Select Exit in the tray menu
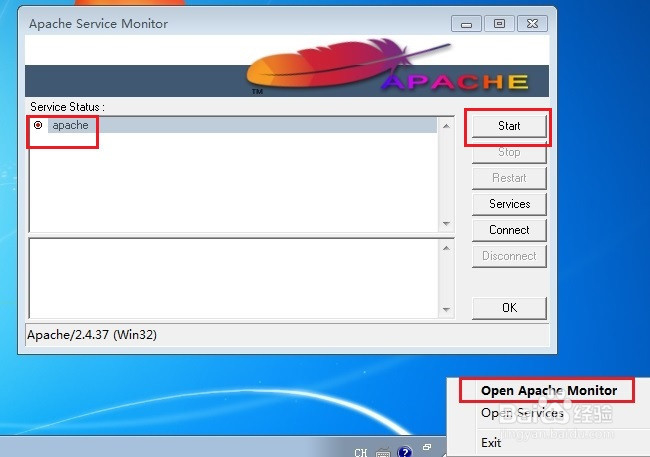This screenshot has height=457, width=650. pyautogui.click(x=491, y=442)
